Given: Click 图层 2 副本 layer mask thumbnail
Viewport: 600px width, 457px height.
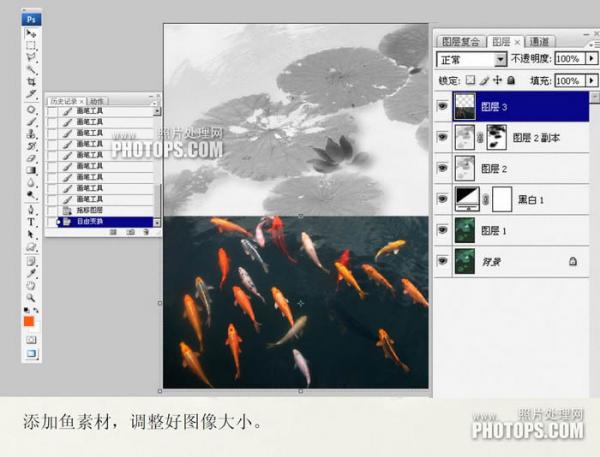Looking at the screenshot, I should pos(497,137).
